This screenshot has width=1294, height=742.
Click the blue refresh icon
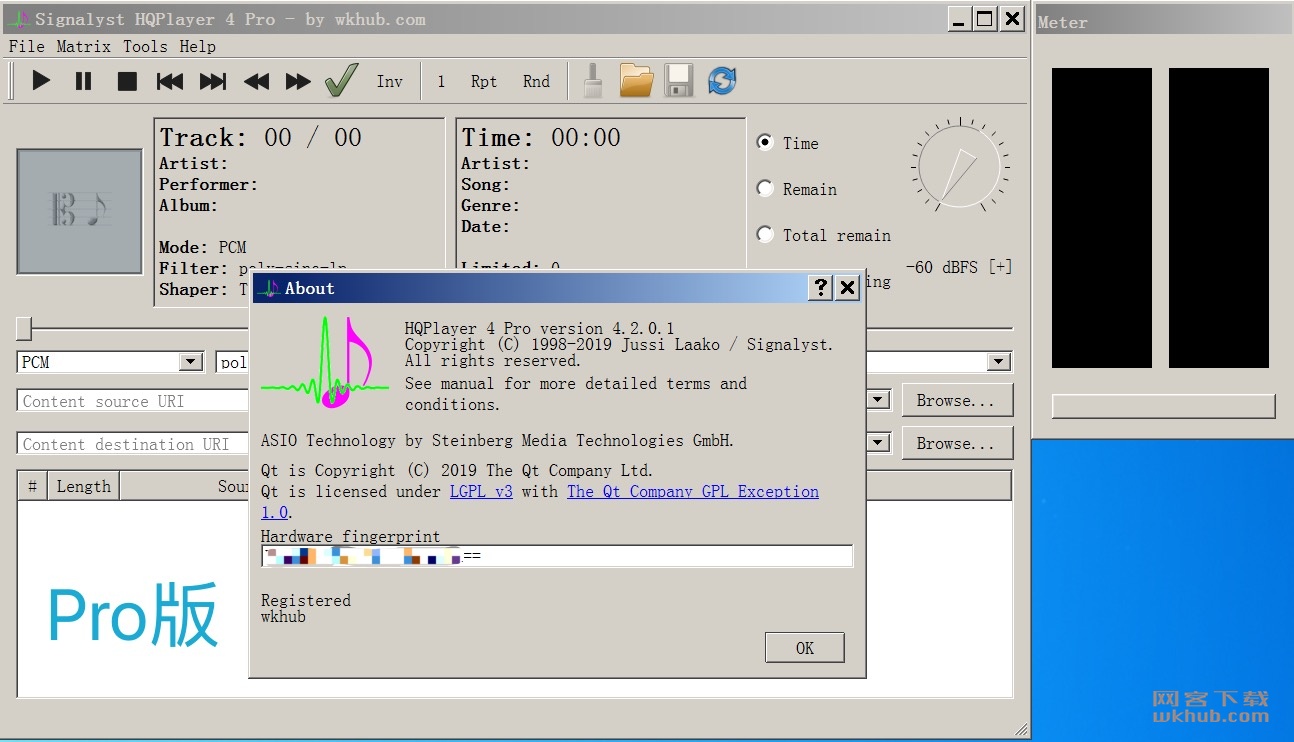[722, 80]
